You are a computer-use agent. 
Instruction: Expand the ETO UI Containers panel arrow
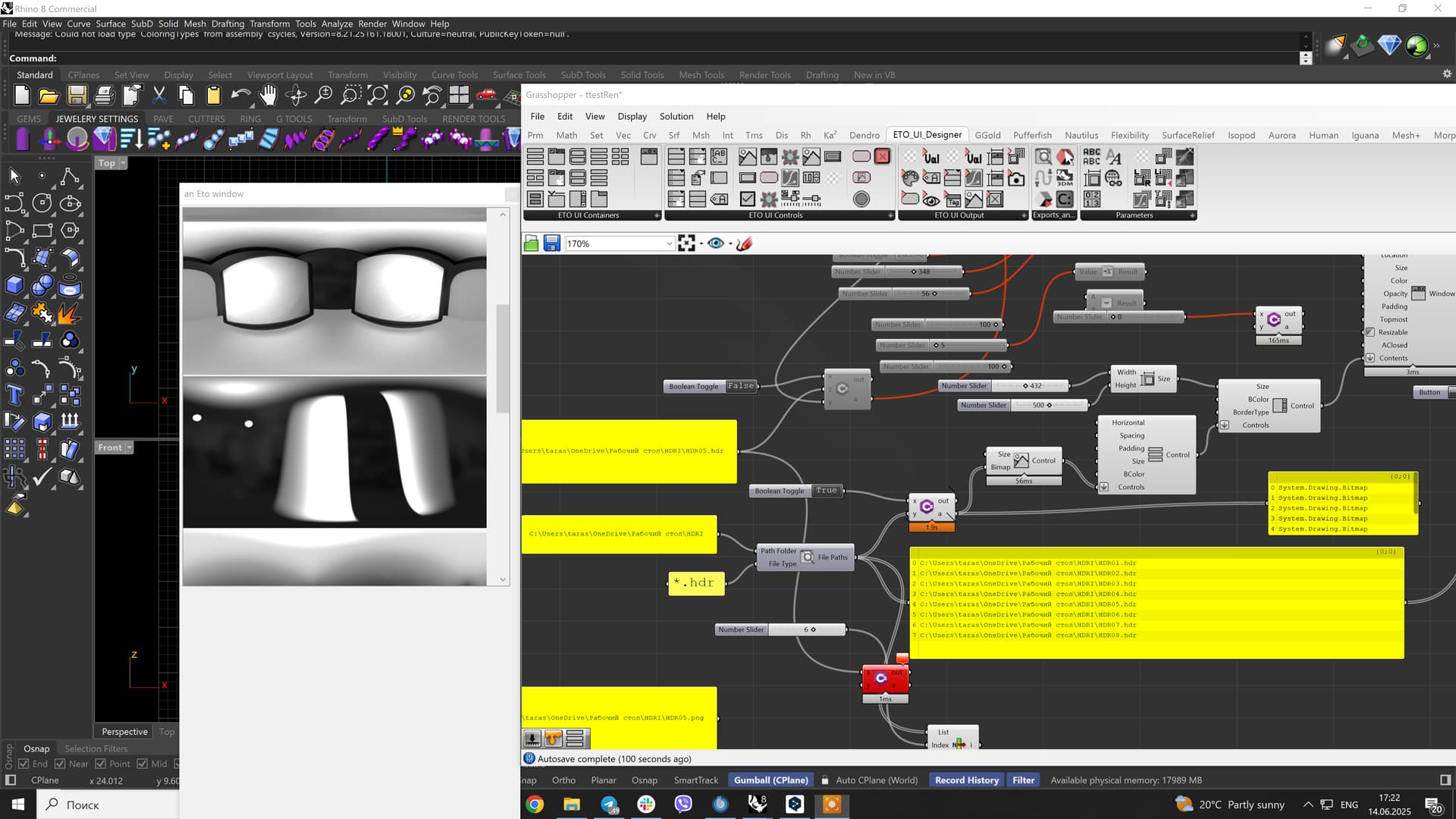(x=657, y=215)
